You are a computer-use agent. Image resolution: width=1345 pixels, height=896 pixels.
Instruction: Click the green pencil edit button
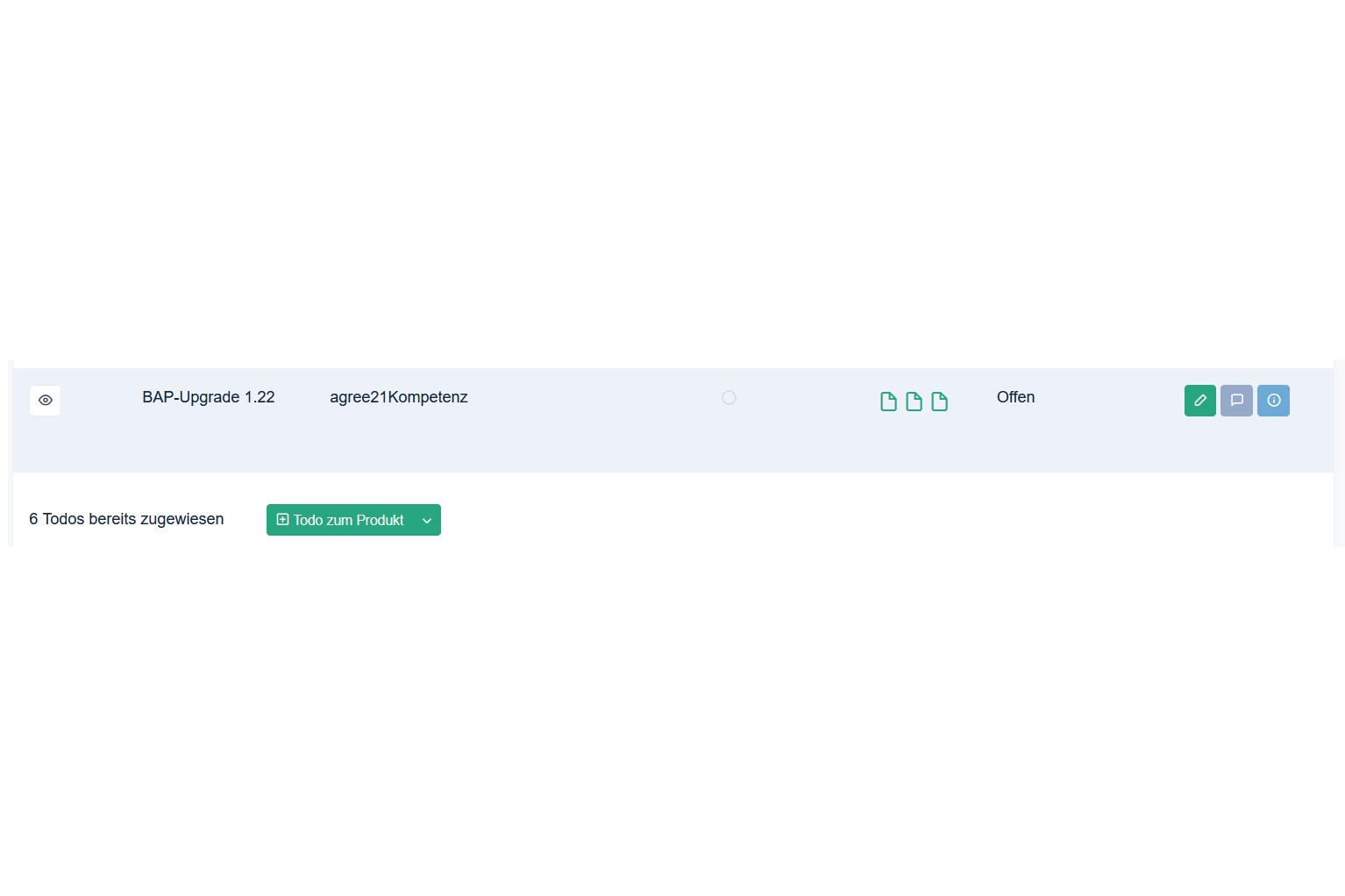coord(1199,401)
